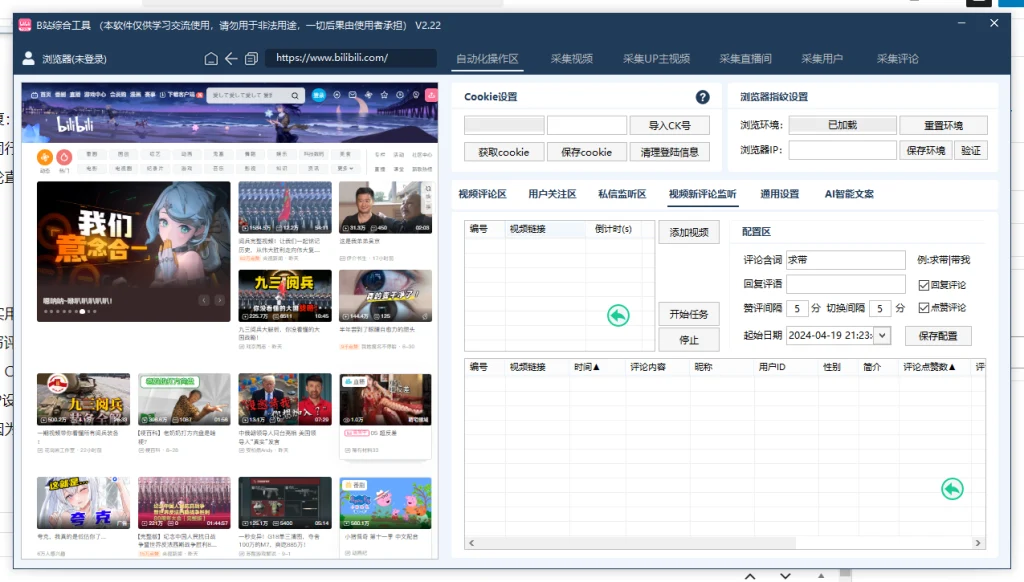Open the bilibili mail message icon
1024x582 pixels.
[352, 95]
